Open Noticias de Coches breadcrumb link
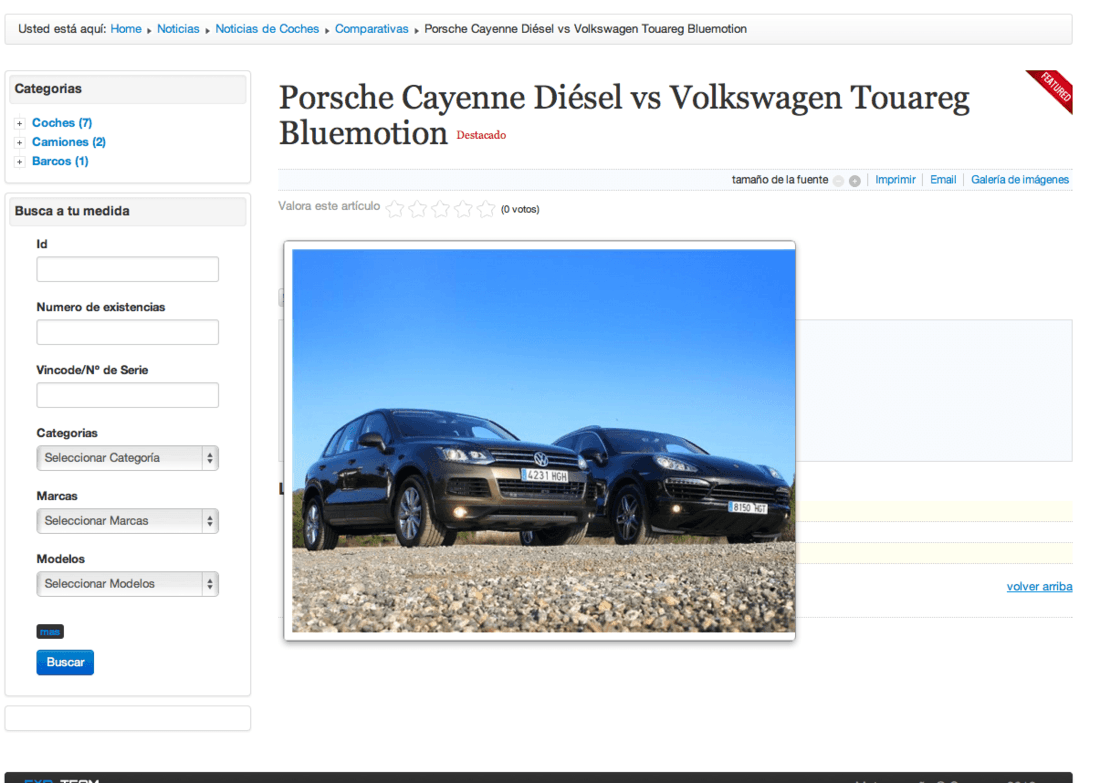 (267, 29)
